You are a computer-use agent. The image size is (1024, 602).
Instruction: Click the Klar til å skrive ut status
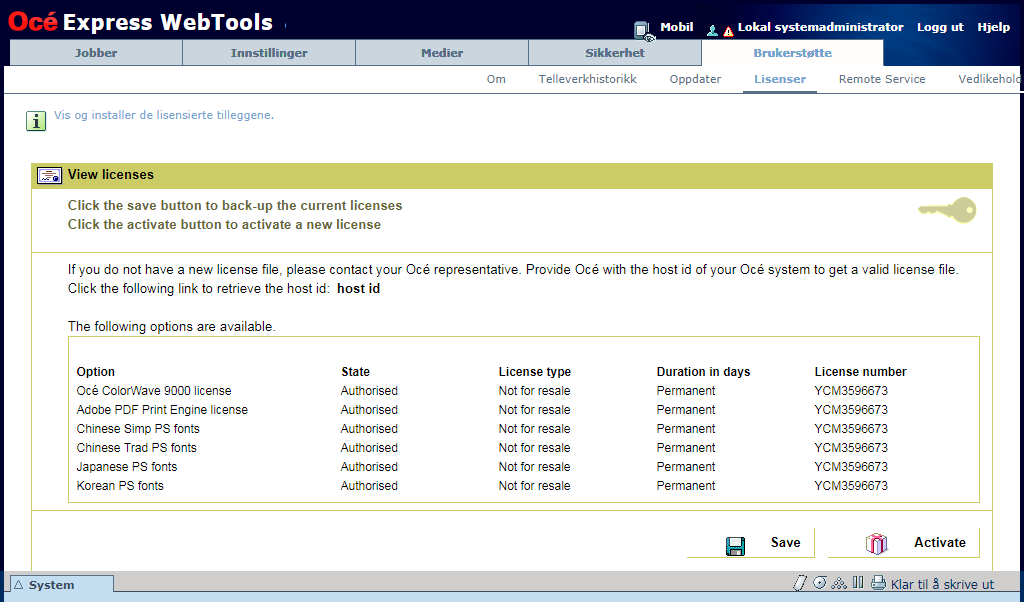(x=942, y=584)
